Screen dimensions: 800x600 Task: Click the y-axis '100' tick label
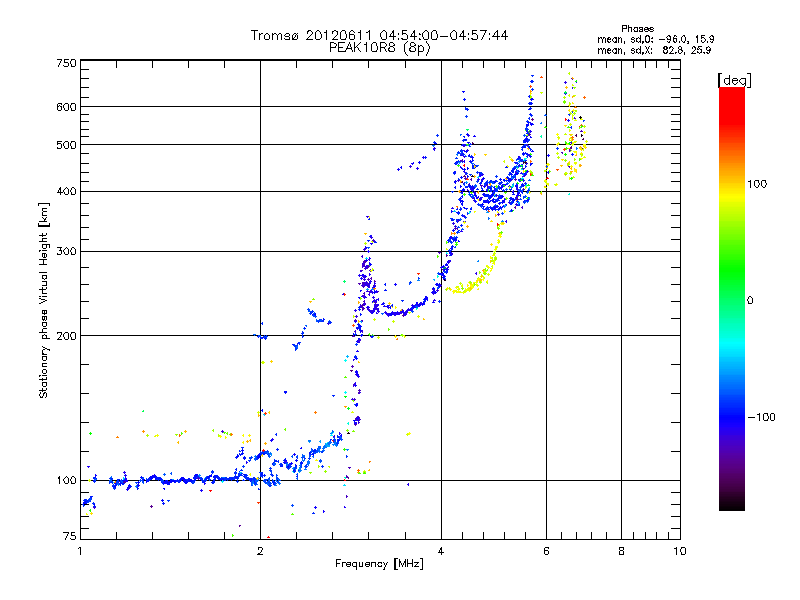(x=67, y=480)
